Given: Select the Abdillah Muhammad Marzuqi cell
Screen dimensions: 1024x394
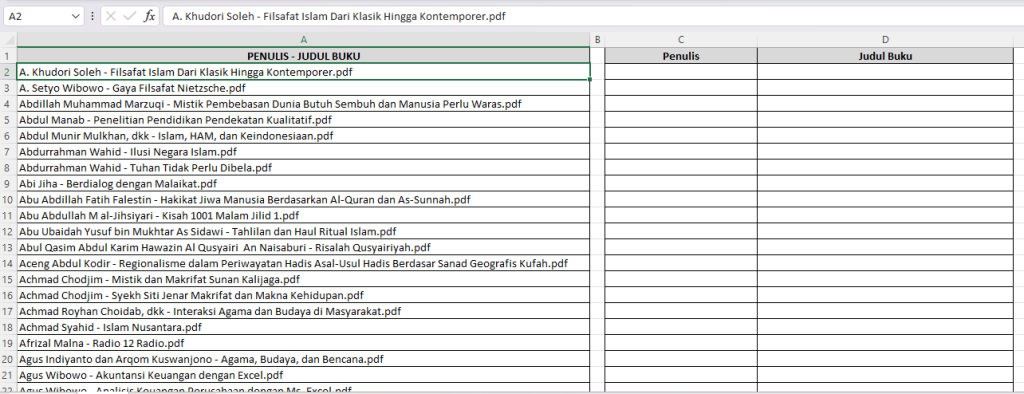Looking at the screenshot, I should tap(304, 104).
